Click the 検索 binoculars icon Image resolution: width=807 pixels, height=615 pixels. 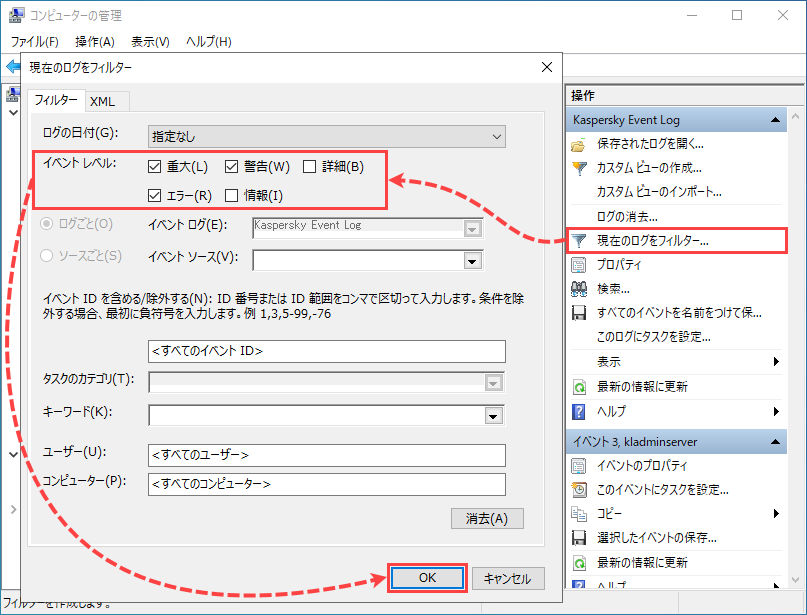click(x=578, y=289)
